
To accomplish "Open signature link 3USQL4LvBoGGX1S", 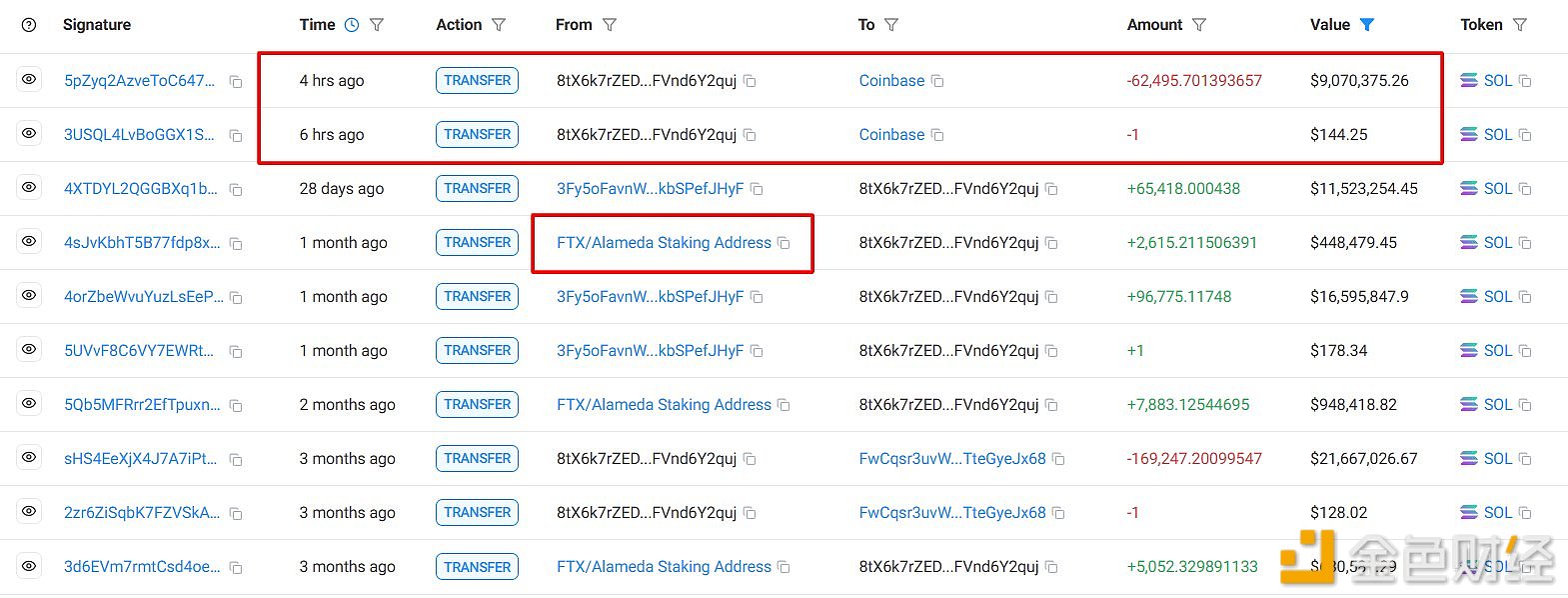I will point(139,135).
